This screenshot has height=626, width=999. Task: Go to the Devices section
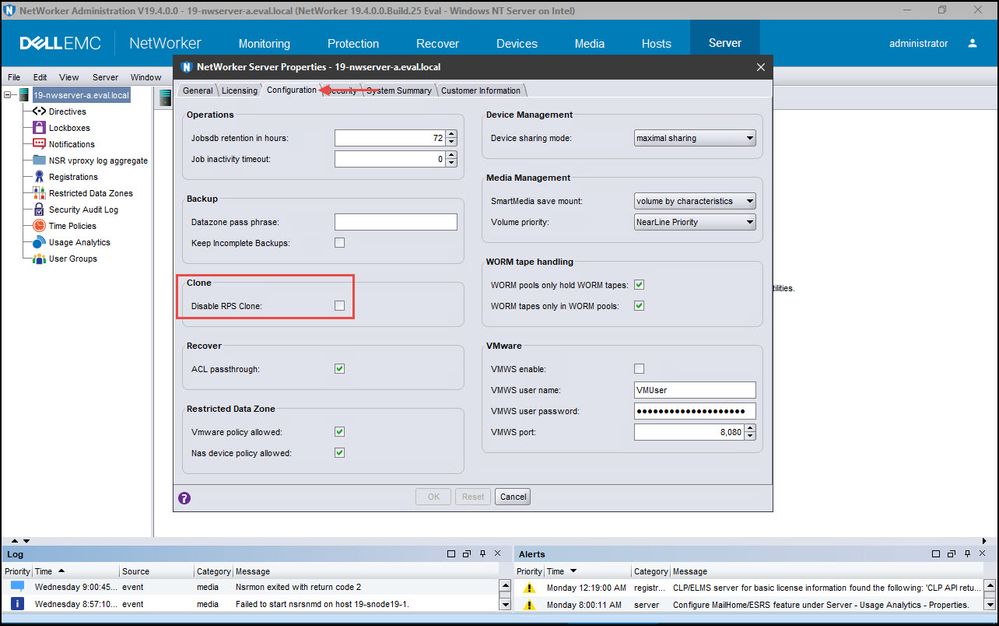(x=517, y=43)
